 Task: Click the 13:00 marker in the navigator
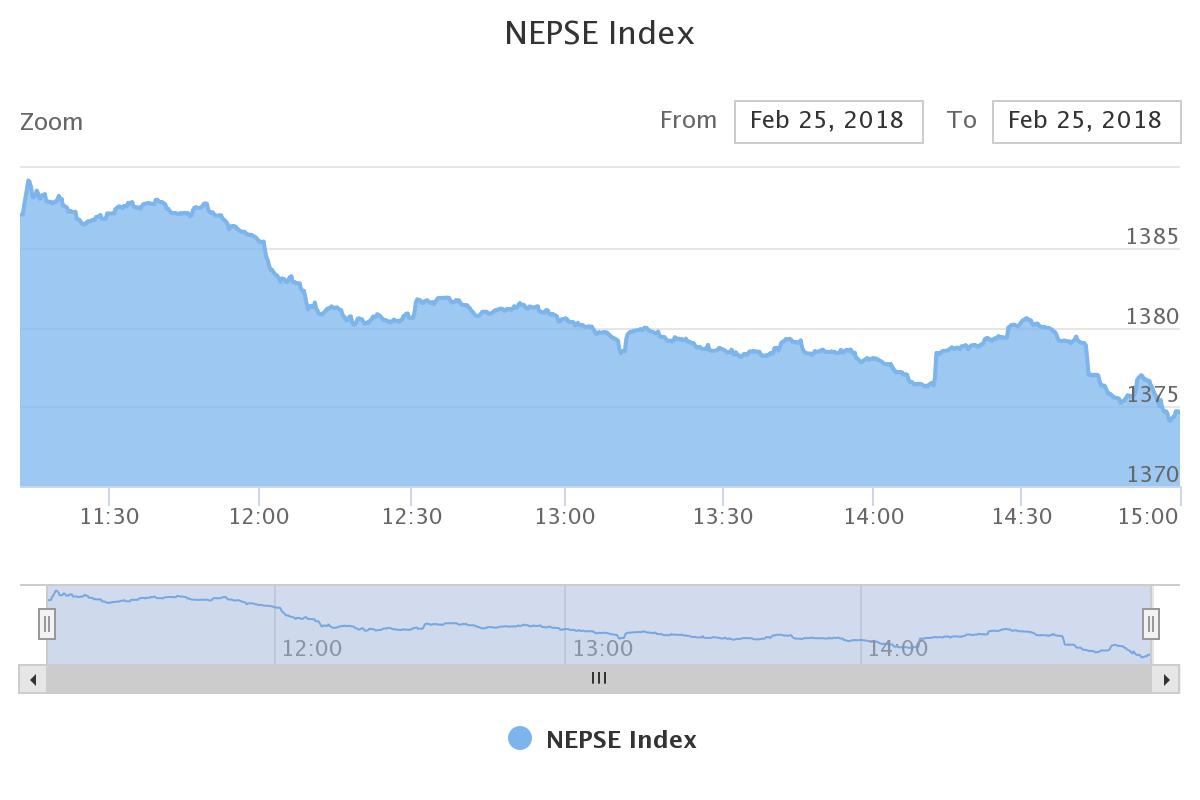pyautogui.click(x=602, y=648)
